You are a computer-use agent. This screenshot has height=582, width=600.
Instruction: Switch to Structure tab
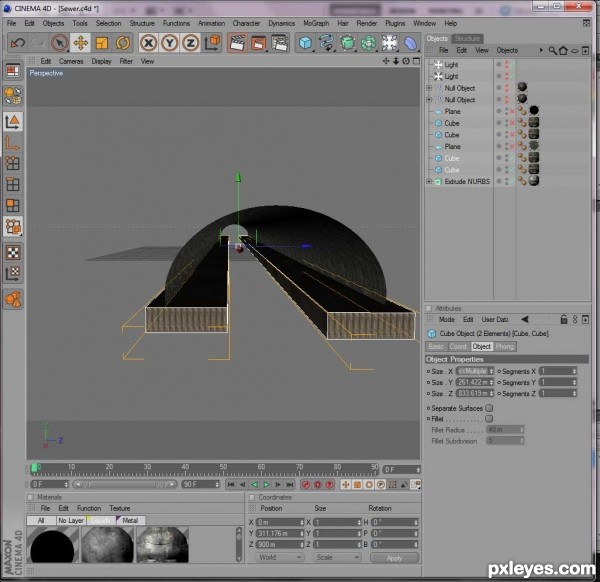467,39
